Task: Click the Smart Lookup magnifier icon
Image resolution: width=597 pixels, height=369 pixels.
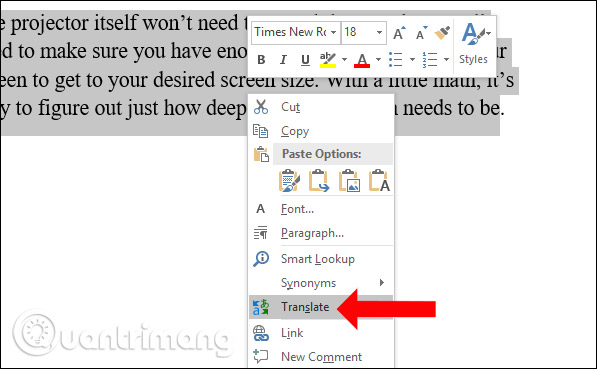Action: click(x=261, y=259)
